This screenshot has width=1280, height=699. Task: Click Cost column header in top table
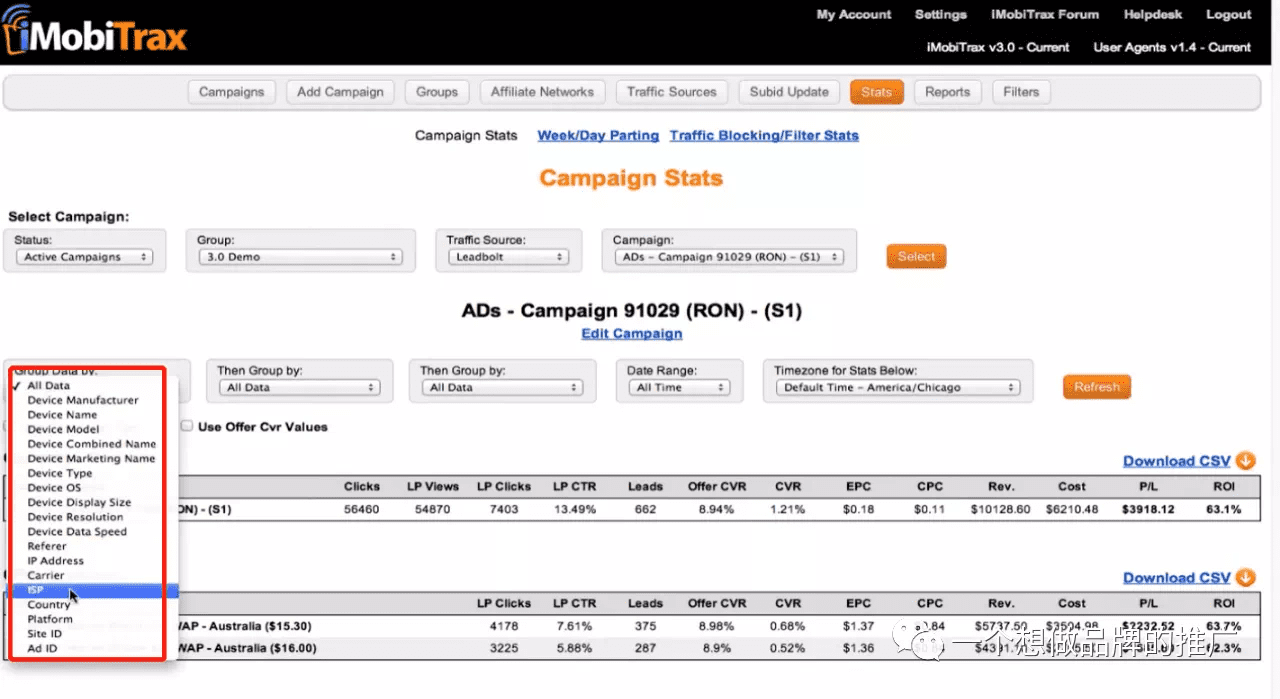(x=1072, y=487)
